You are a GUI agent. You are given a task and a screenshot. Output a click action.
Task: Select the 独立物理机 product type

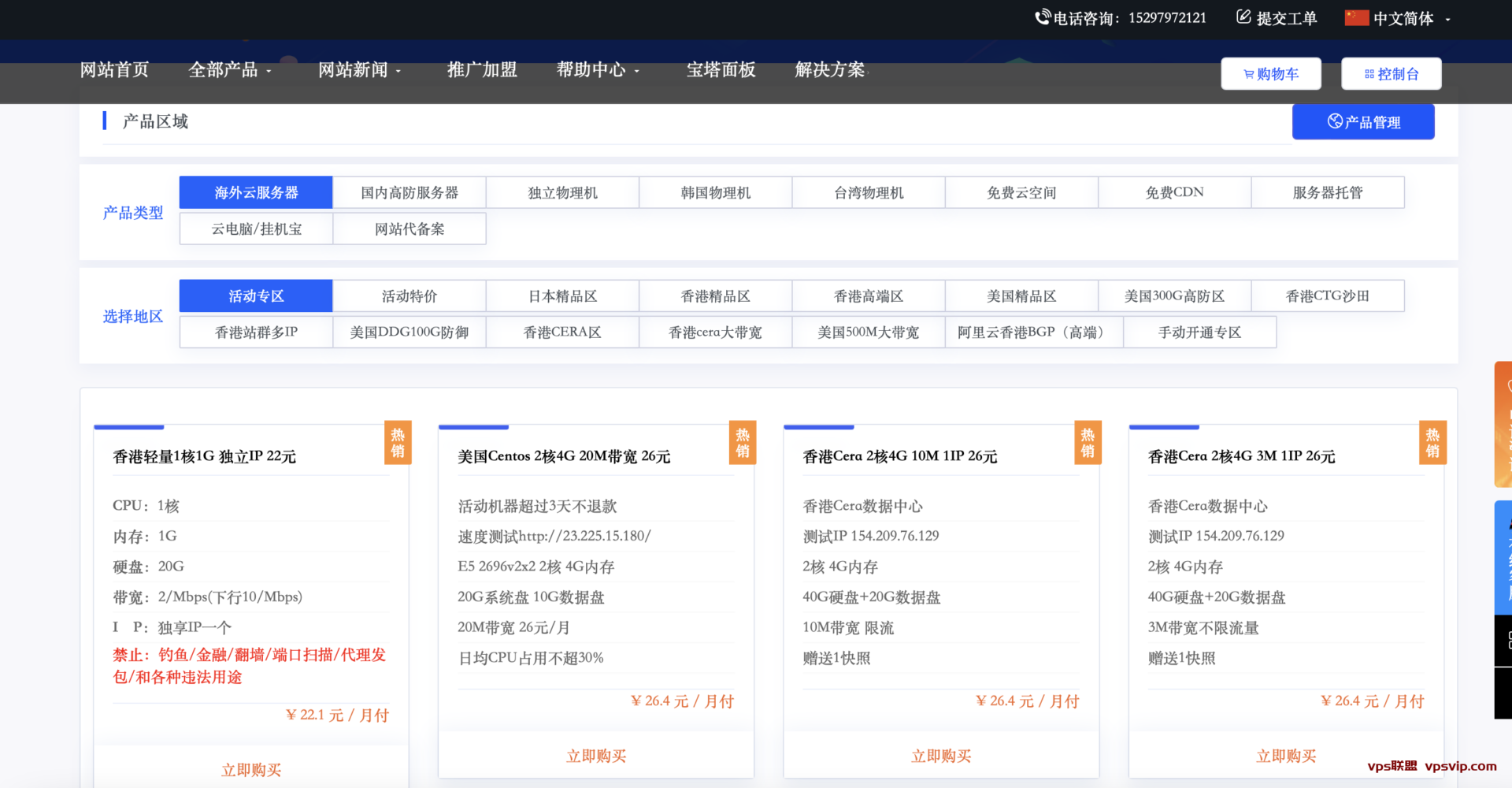(562, 192)
